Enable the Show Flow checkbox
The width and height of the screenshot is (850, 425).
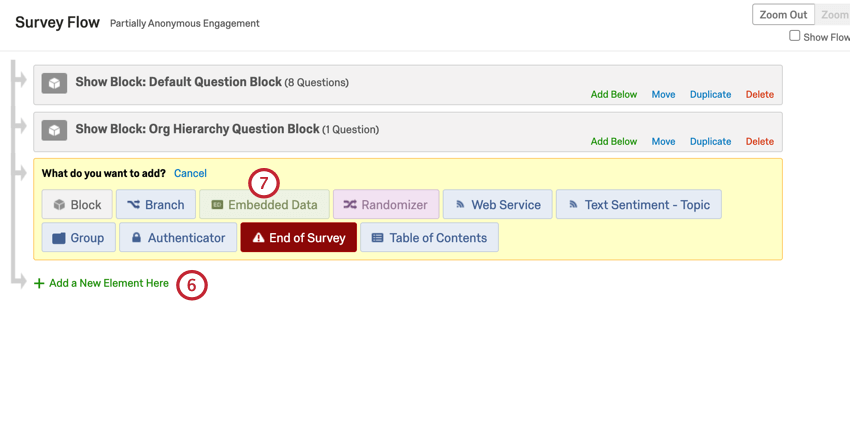coord(795,36)
